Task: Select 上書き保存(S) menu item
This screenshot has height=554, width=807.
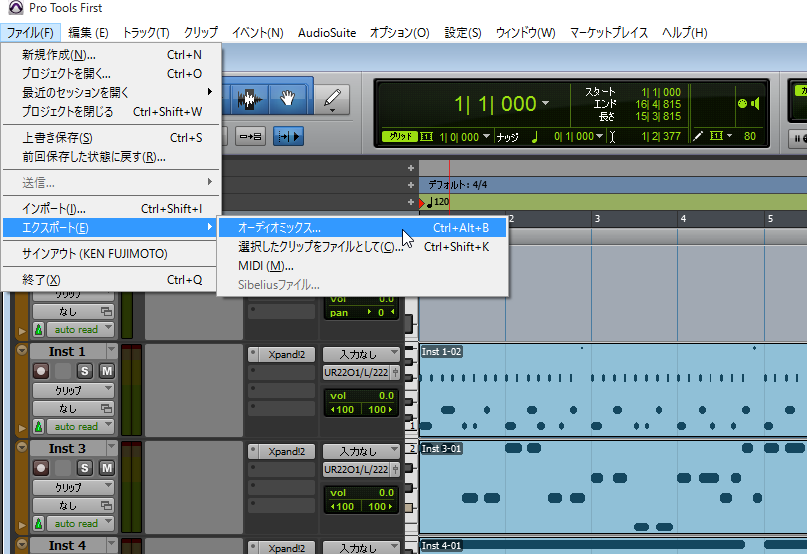Action: (109, 137)
